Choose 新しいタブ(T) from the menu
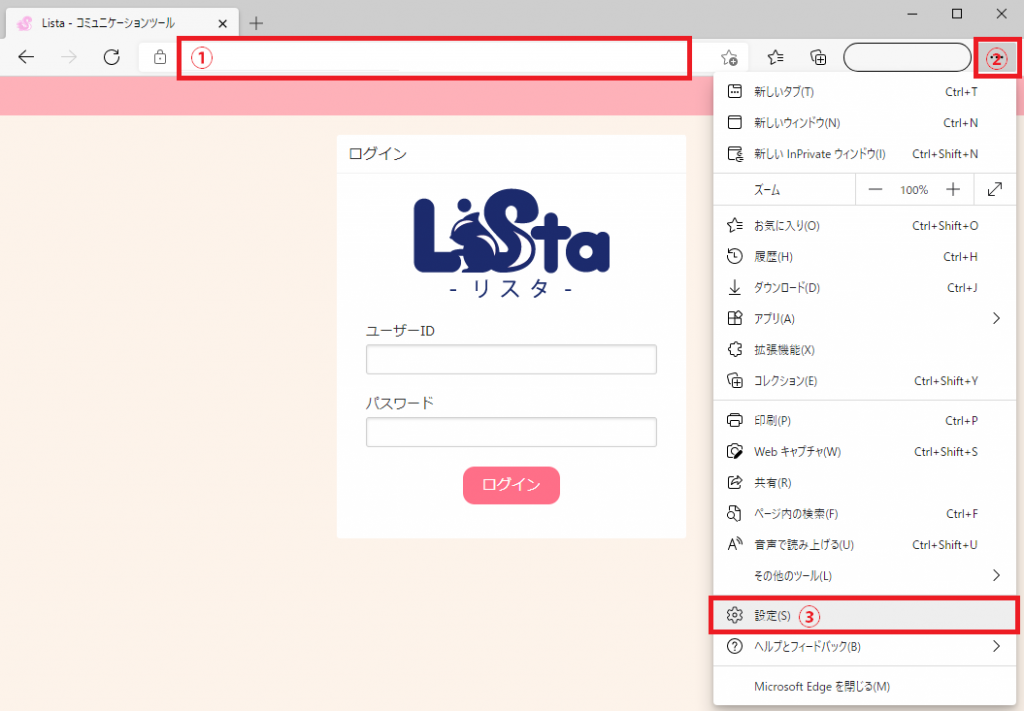The height and width of the screenshot is (711, 1024). (864, 92)
